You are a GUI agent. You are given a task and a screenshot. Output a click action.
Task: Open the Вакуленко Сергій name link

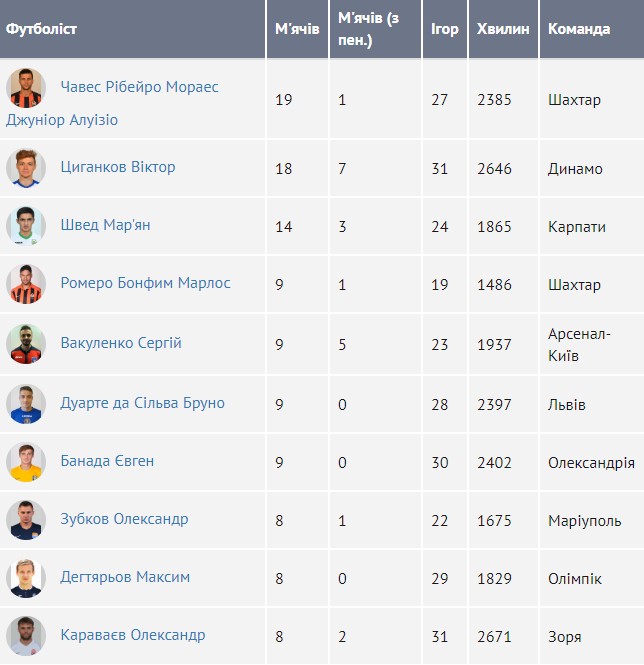pyautogui.click(x=120, y=343)
